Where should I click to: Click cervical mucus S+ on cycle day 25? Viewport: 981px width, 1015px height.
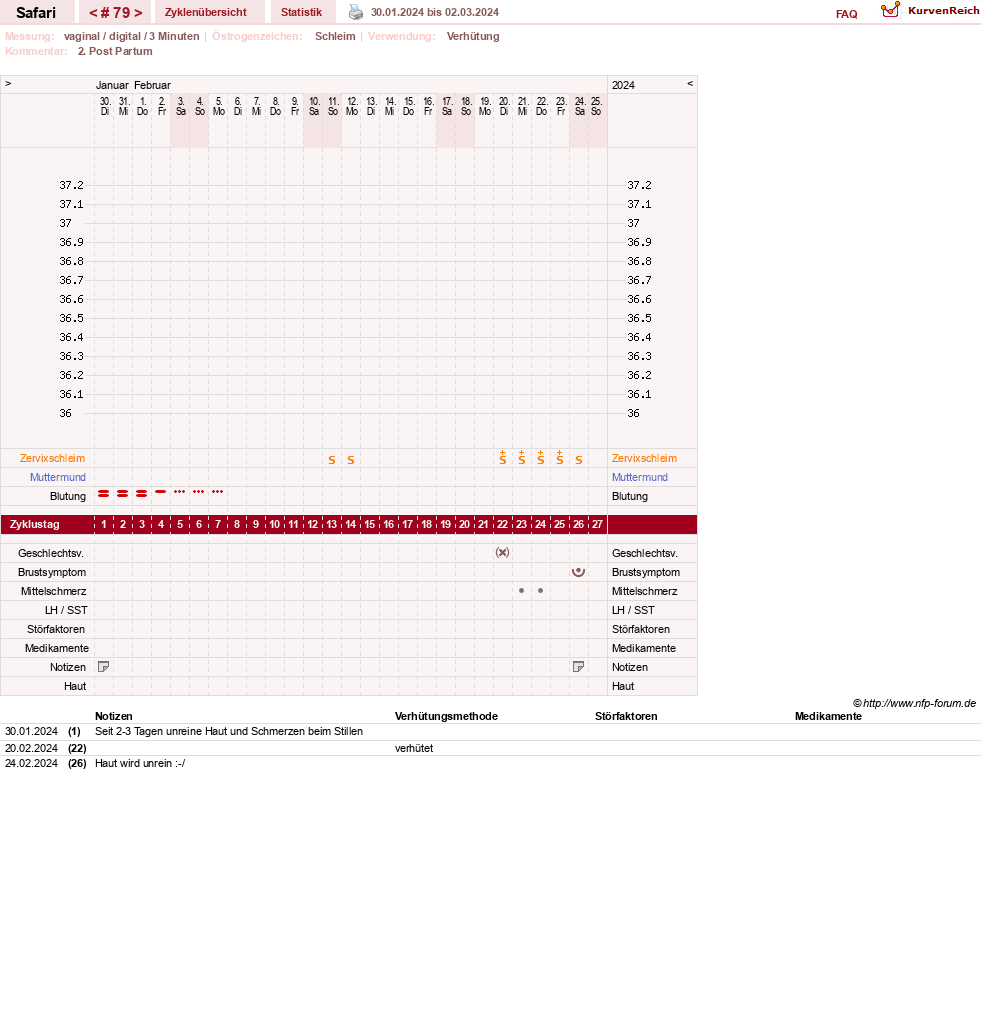point(559,458)
